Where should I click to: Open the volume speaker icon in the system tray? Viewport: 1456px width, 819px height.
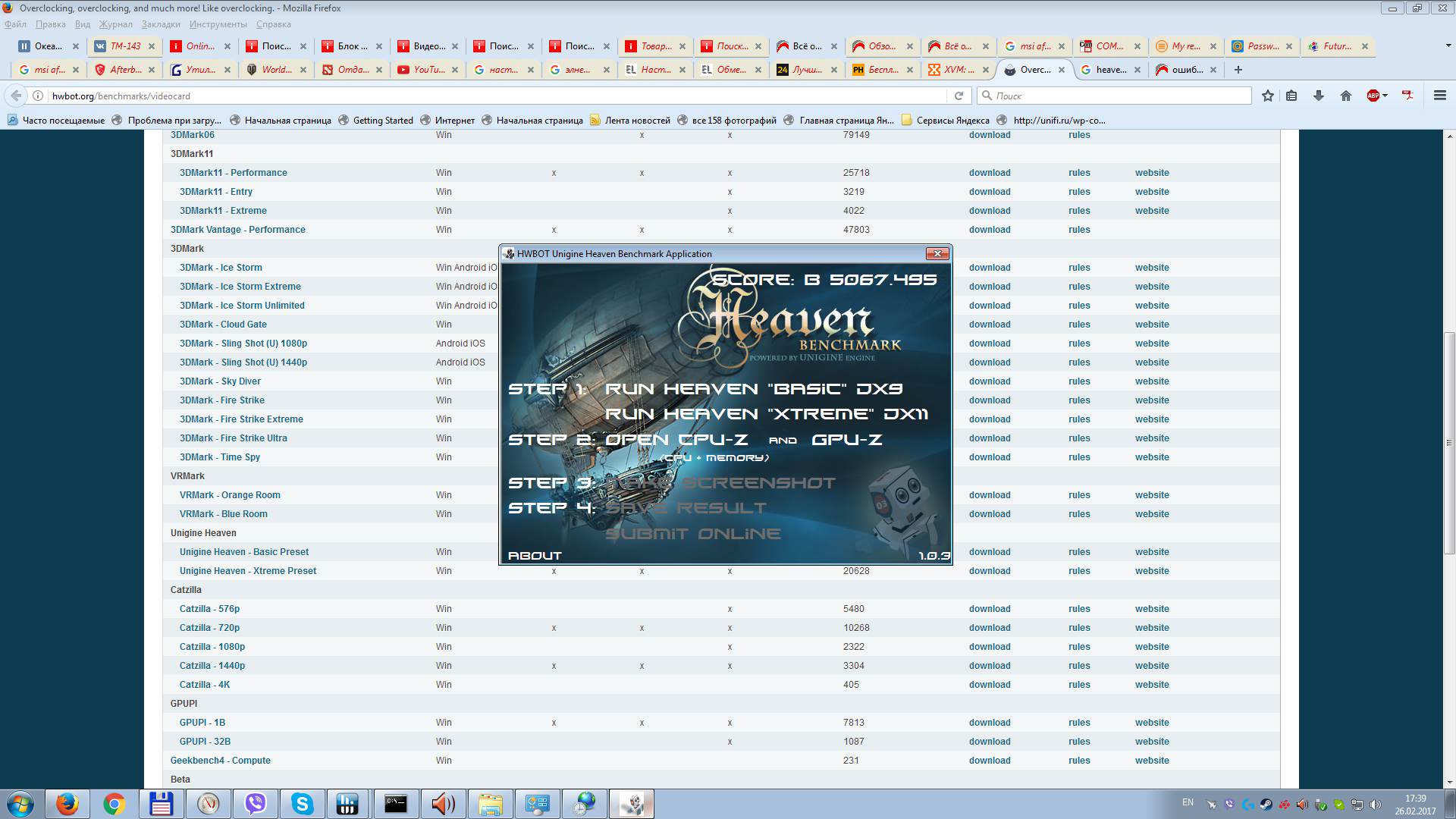[1376, 805]
